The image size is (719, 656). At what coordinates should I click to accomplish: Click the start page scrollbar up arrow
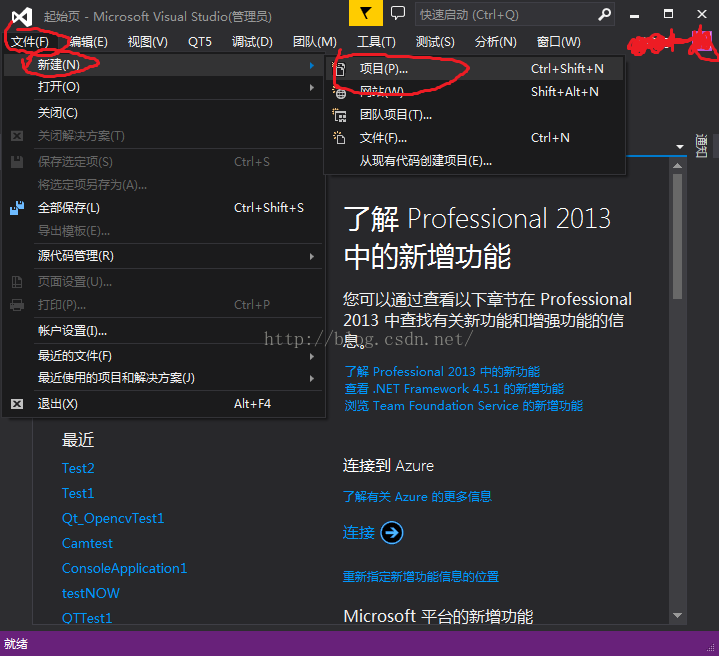click(x=678, y=165)
